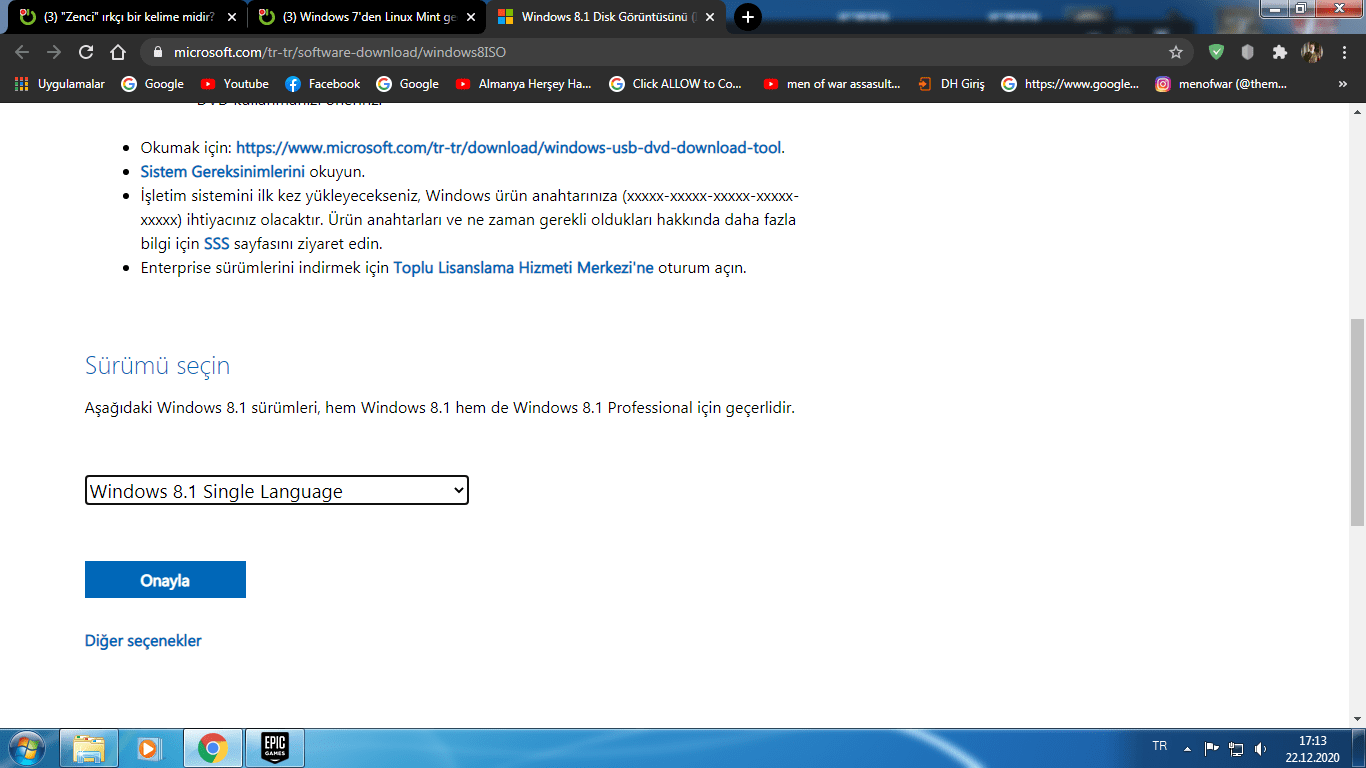The image size is (1366, 768).
Task: Open the network tray icon
Action: pos(1236,748)
